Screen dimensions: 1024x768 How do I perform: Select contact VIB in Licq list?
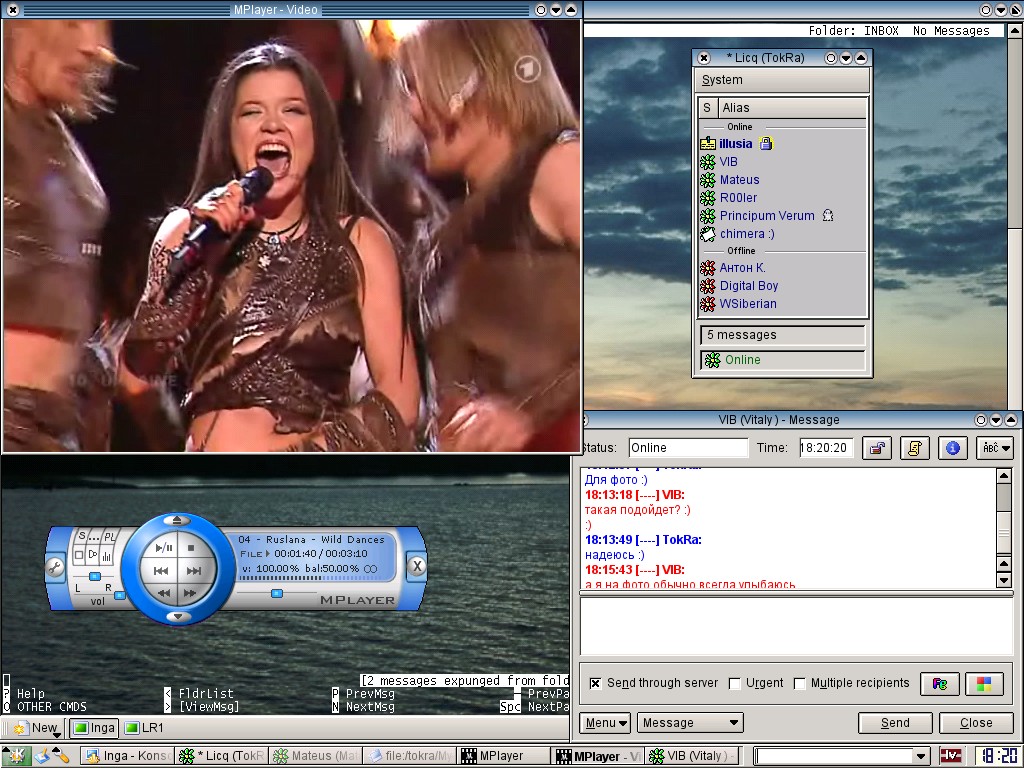click(782, 161)
